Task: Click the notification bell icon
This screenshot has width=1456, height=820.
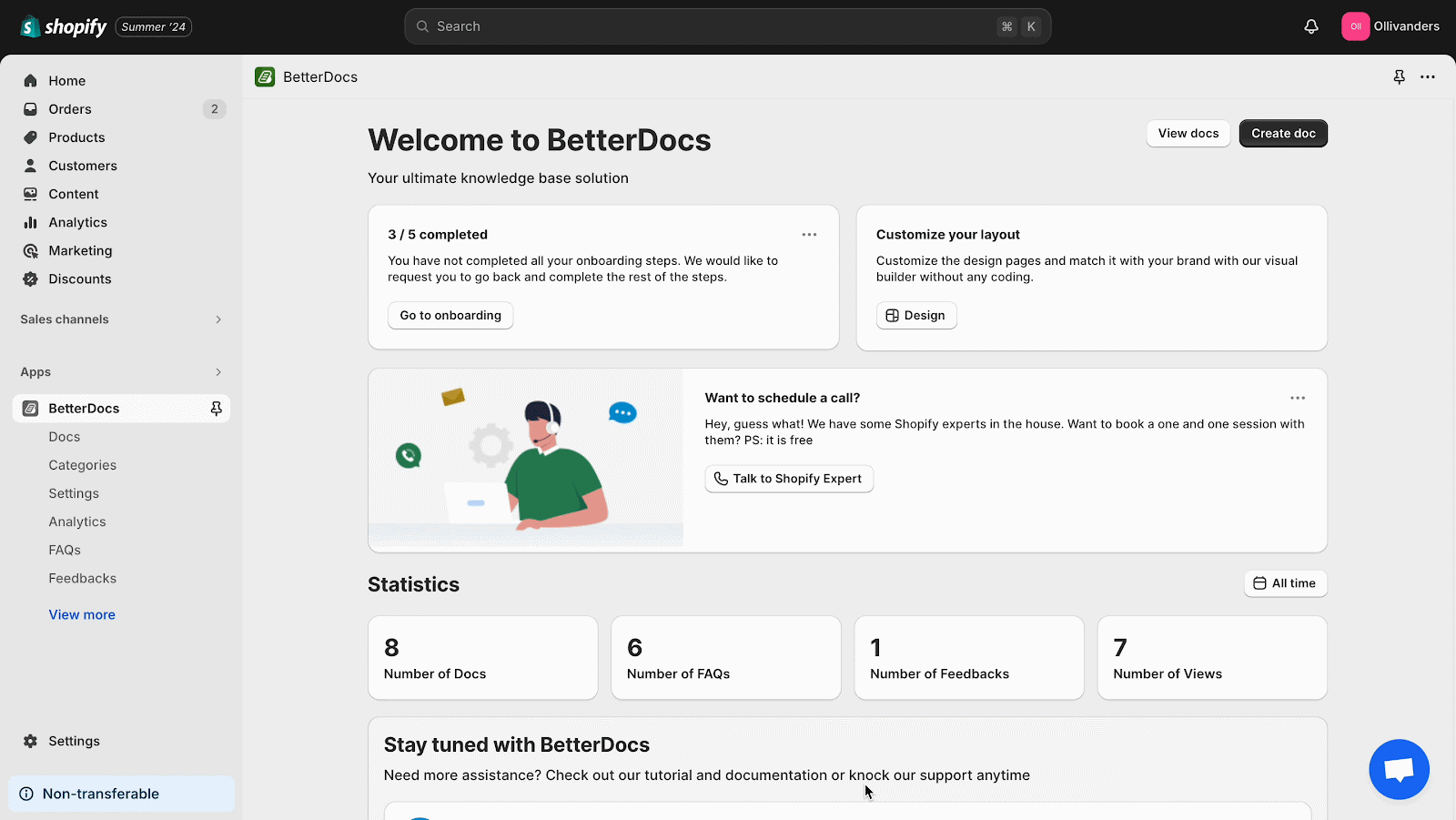Action: point(1310,26)
